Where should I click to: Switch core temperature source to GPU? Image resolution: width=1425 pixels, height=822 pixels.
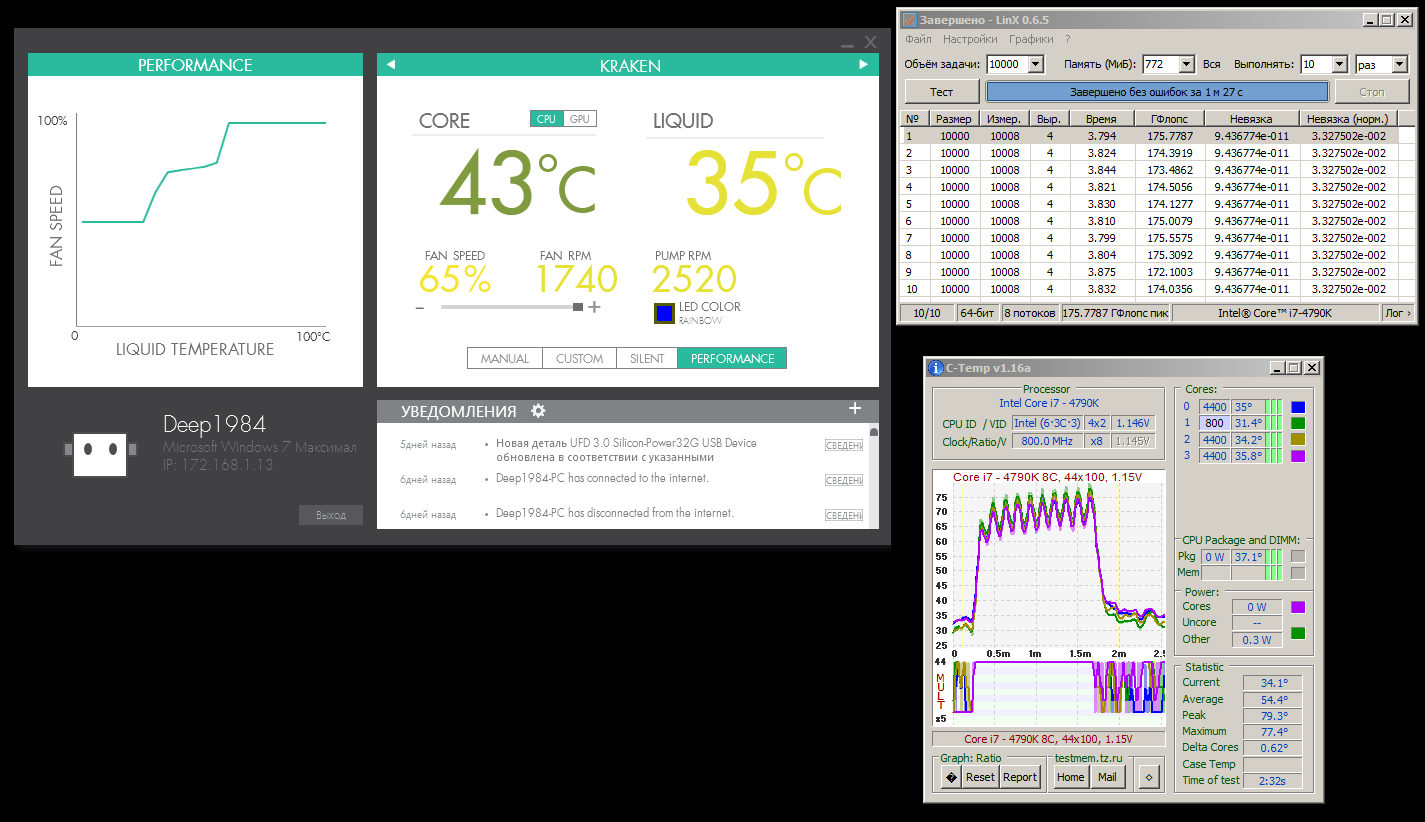(580, 119)
